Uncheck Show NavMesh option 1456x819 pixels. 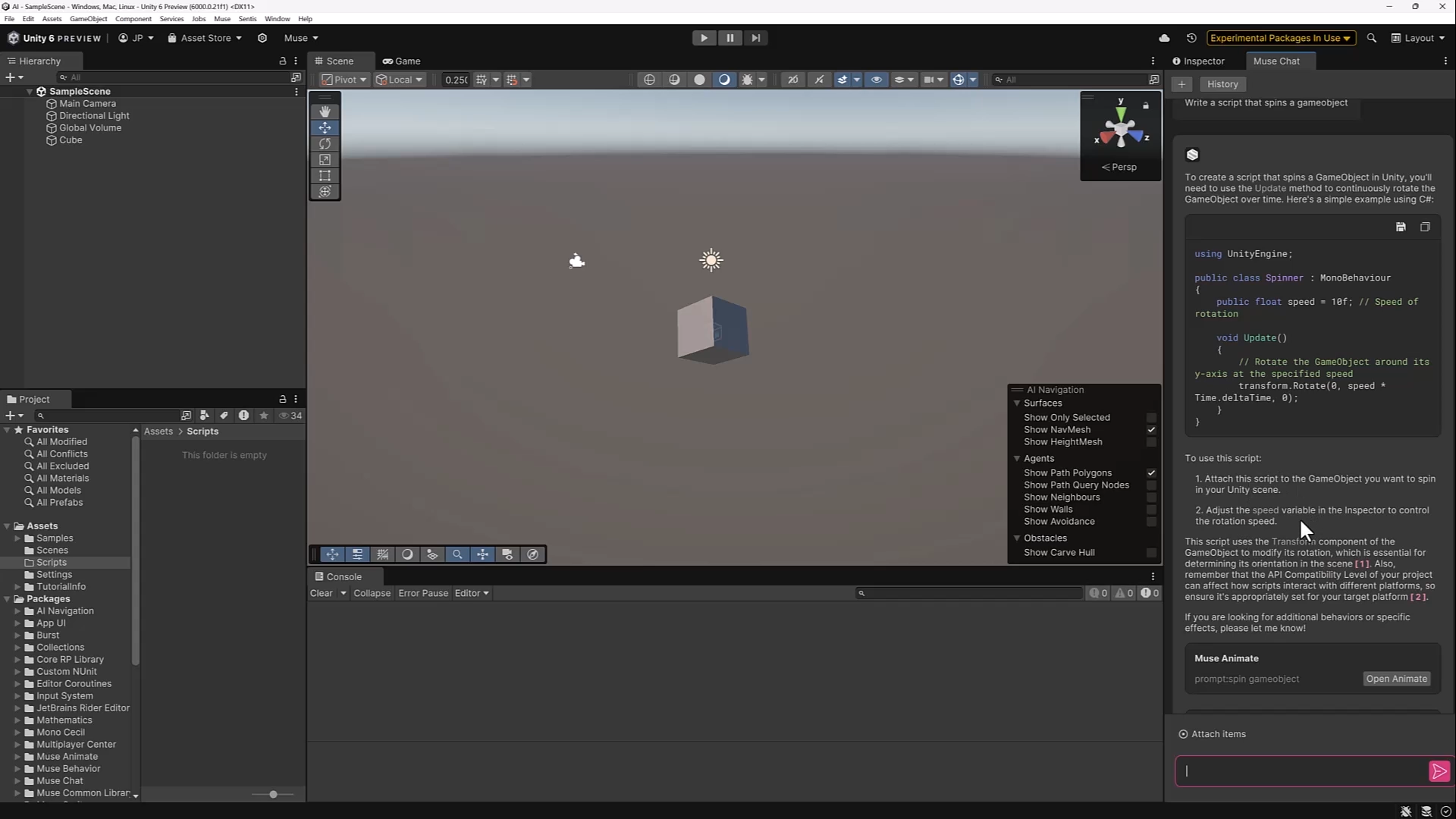[1151, 430]
